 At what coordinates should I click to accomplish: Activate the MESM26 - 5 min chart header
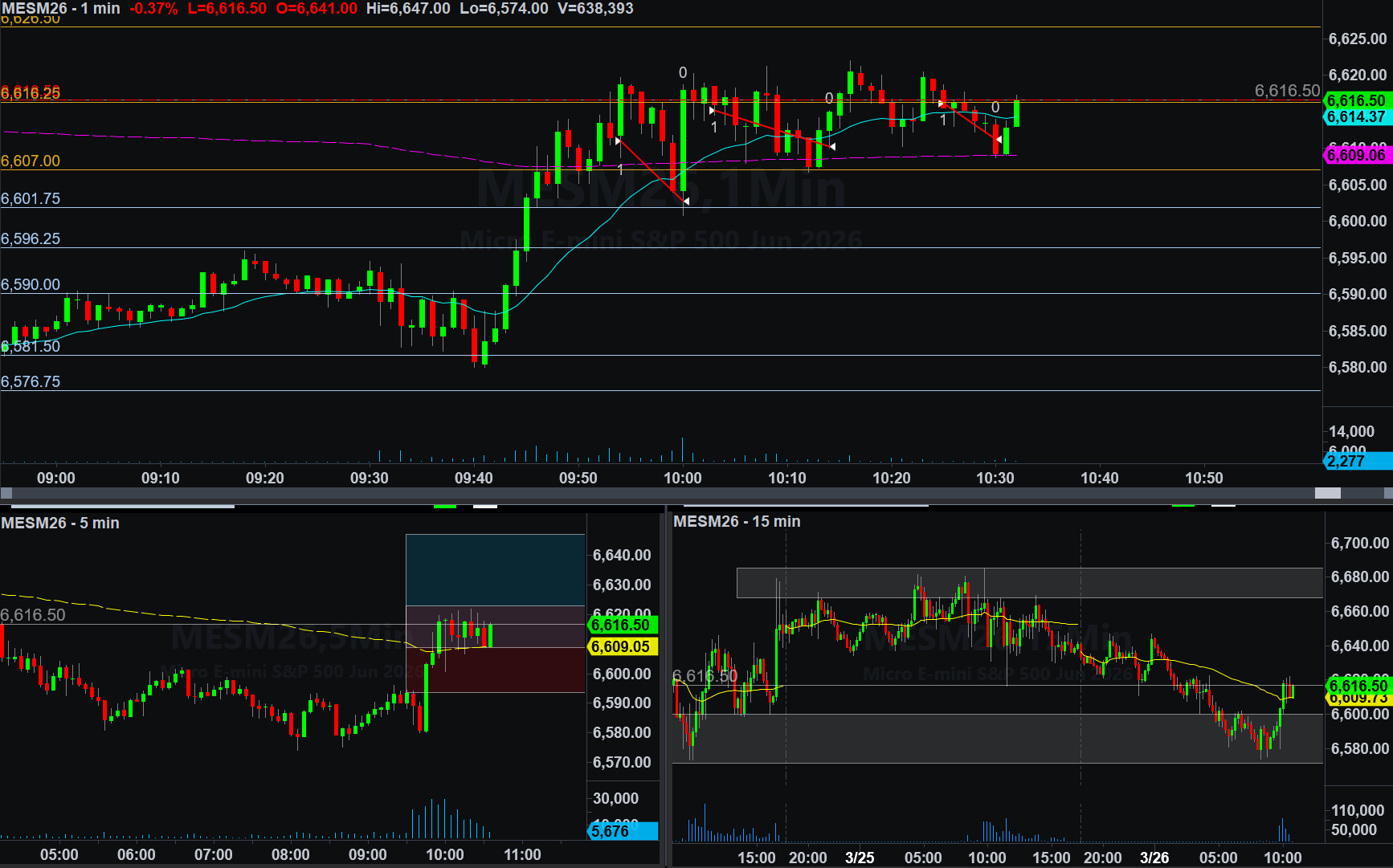[60, 523]
